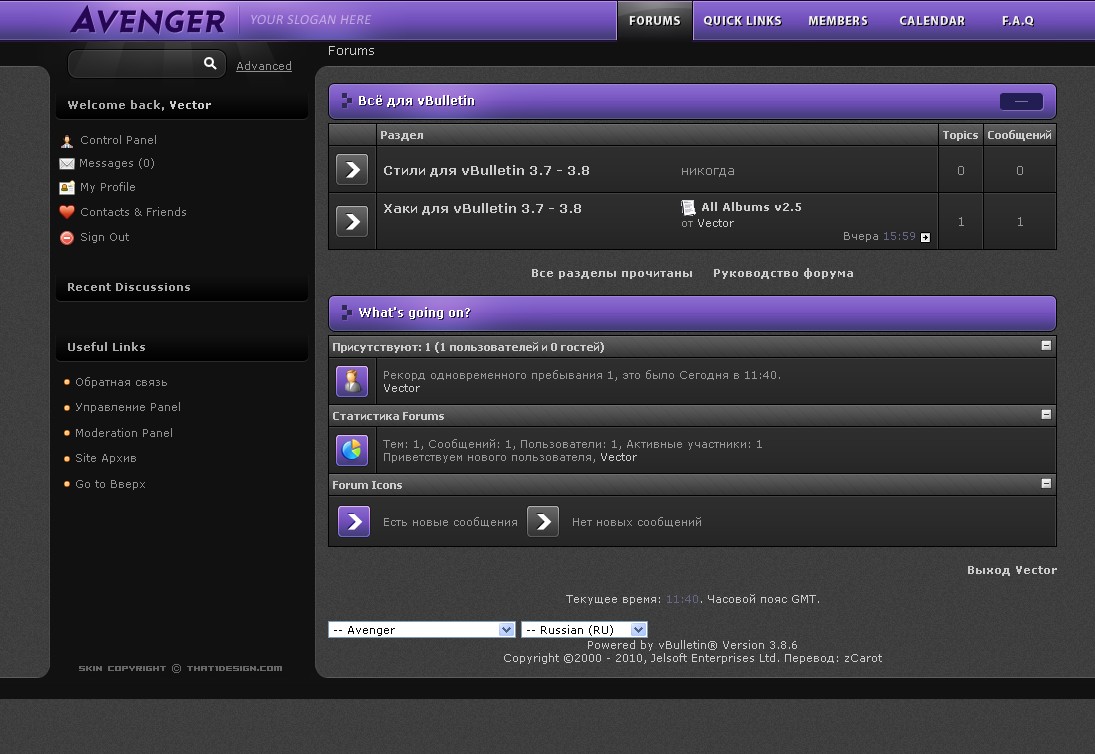Click Vector in the online users list
Image resolution: width=1095 pixels, height=754 pixels.
tap(402, 388)
